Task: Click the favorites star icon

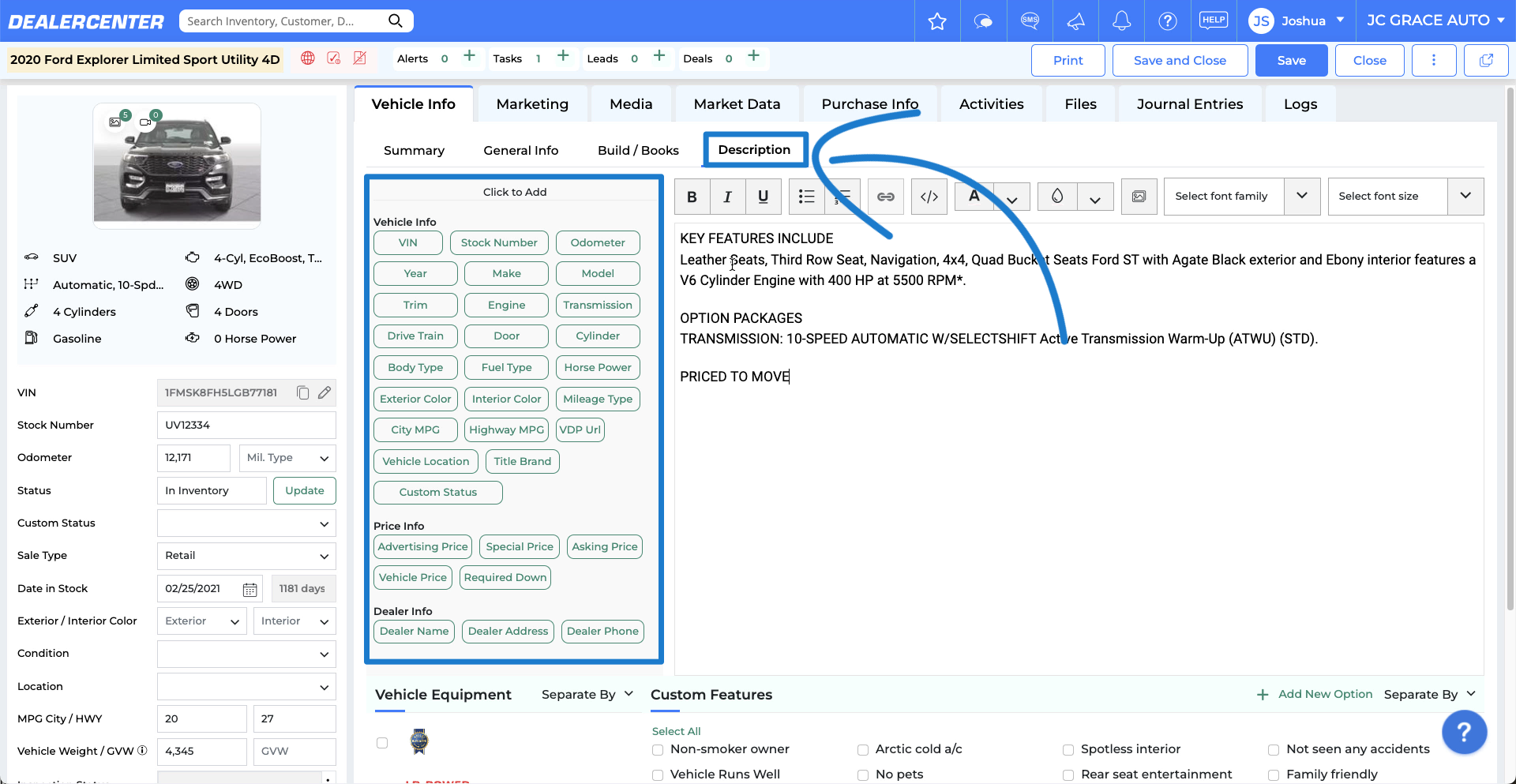Action: tap(937, 21)
